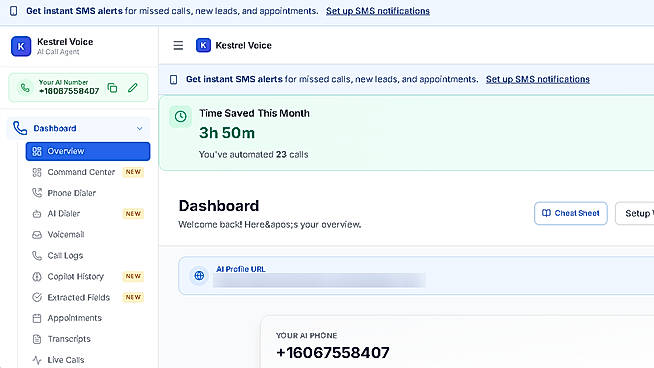Click the Command Center icon
The image size is (654, 368).
37,172
